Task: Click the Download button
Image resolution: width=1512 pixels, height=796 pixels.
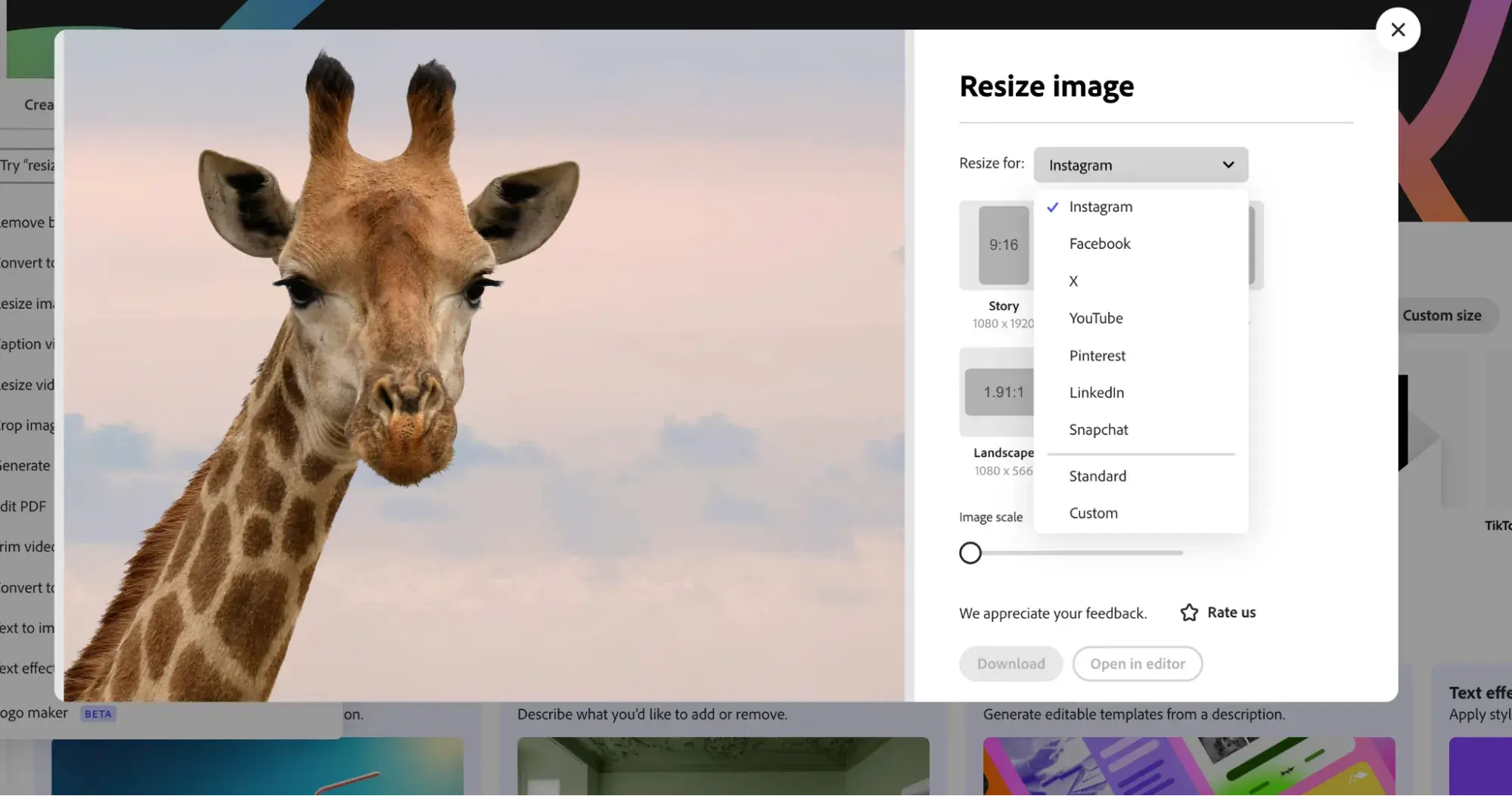Action: [1011, 664]
